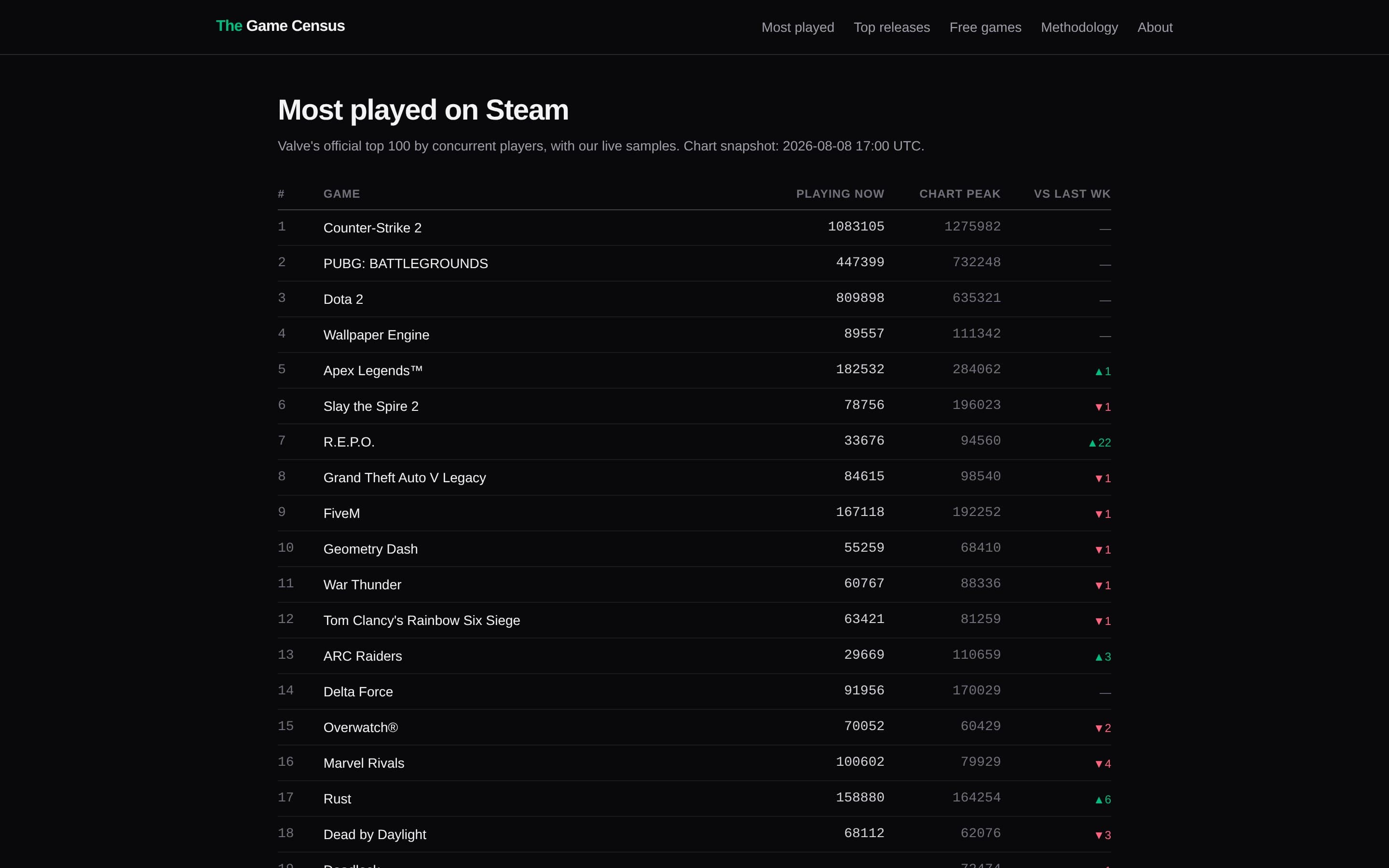
Task: Select the FiveM game name
Action: point(341,513)
